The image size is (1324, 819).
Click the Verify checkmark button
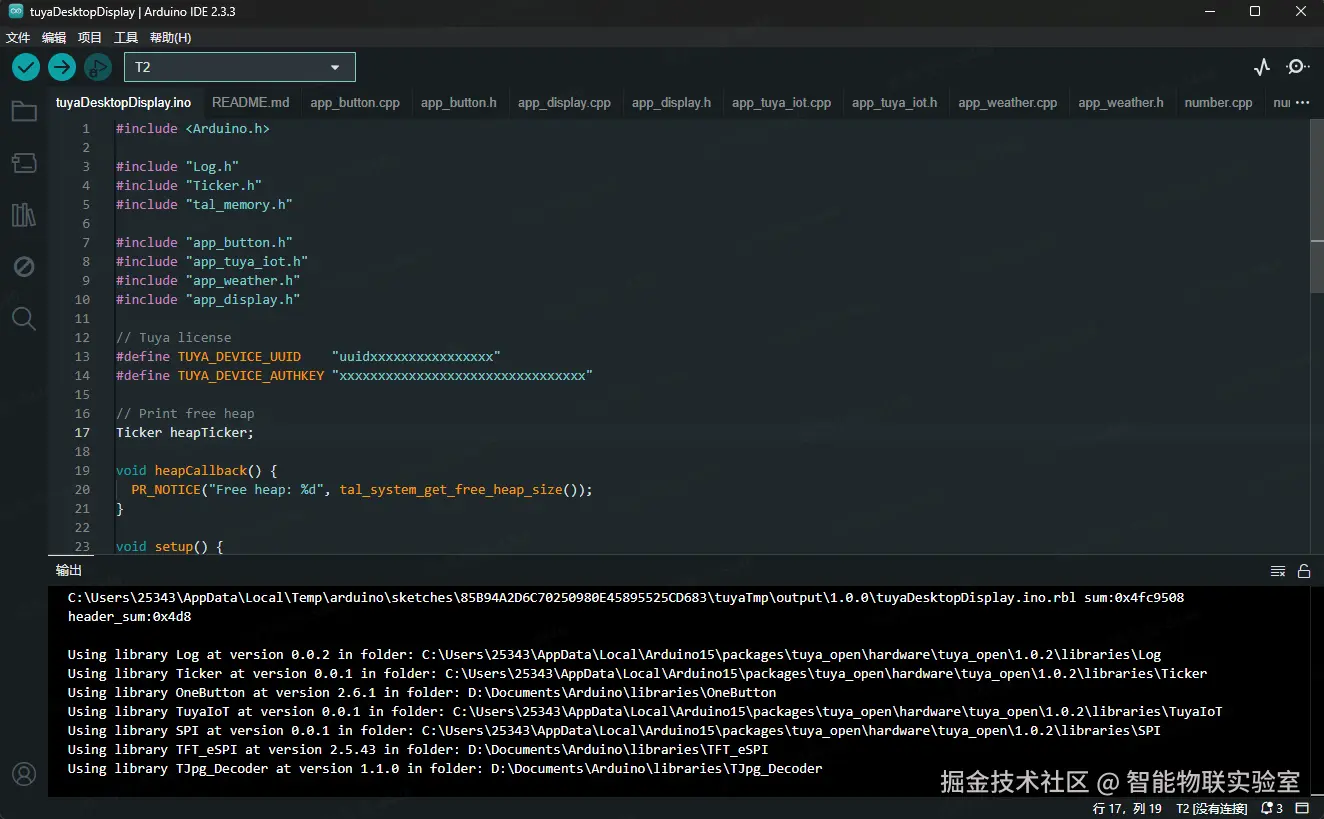(26, 67)
